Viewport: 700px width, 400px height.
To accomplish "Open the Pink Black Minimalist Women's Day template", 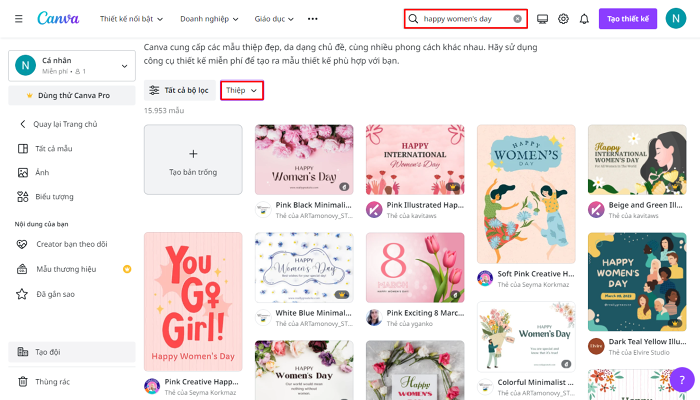I will point(304,159).
